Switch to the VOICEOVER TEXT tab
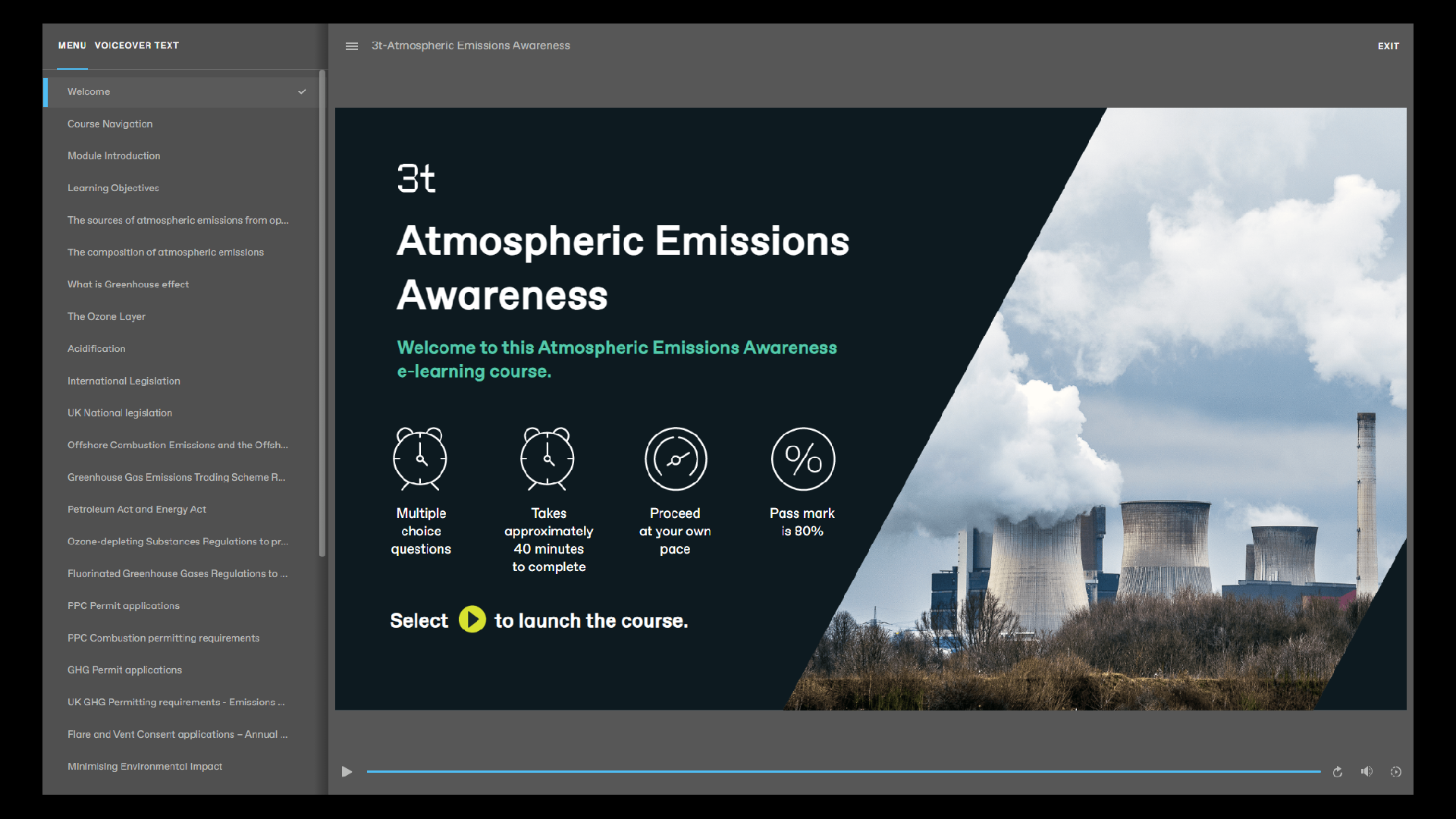The height and width of the screenshot is (819, 1456). click(136, 45)
